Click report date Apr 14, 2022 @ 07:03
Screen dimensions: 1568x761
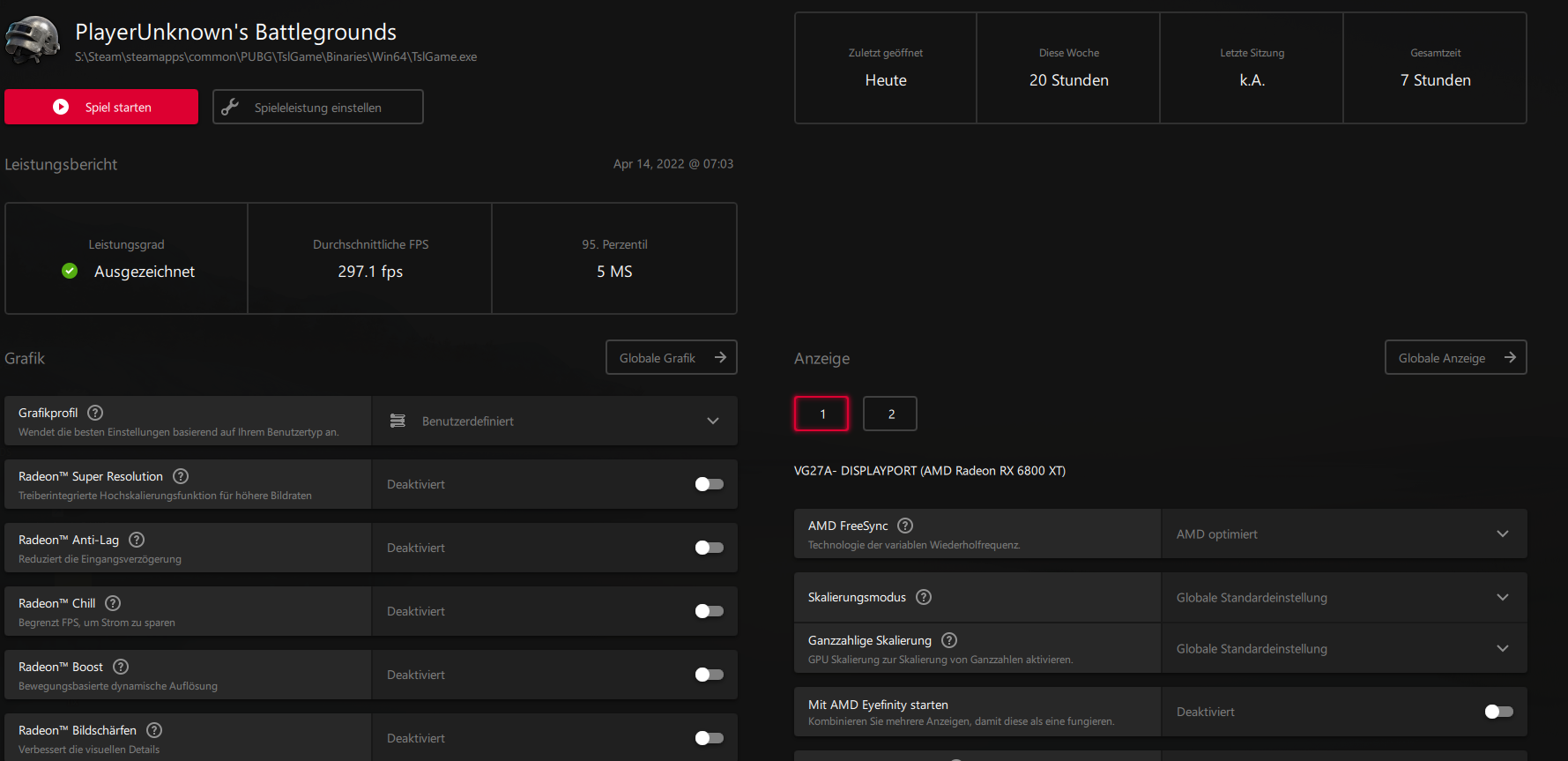[x=673, y=164]
